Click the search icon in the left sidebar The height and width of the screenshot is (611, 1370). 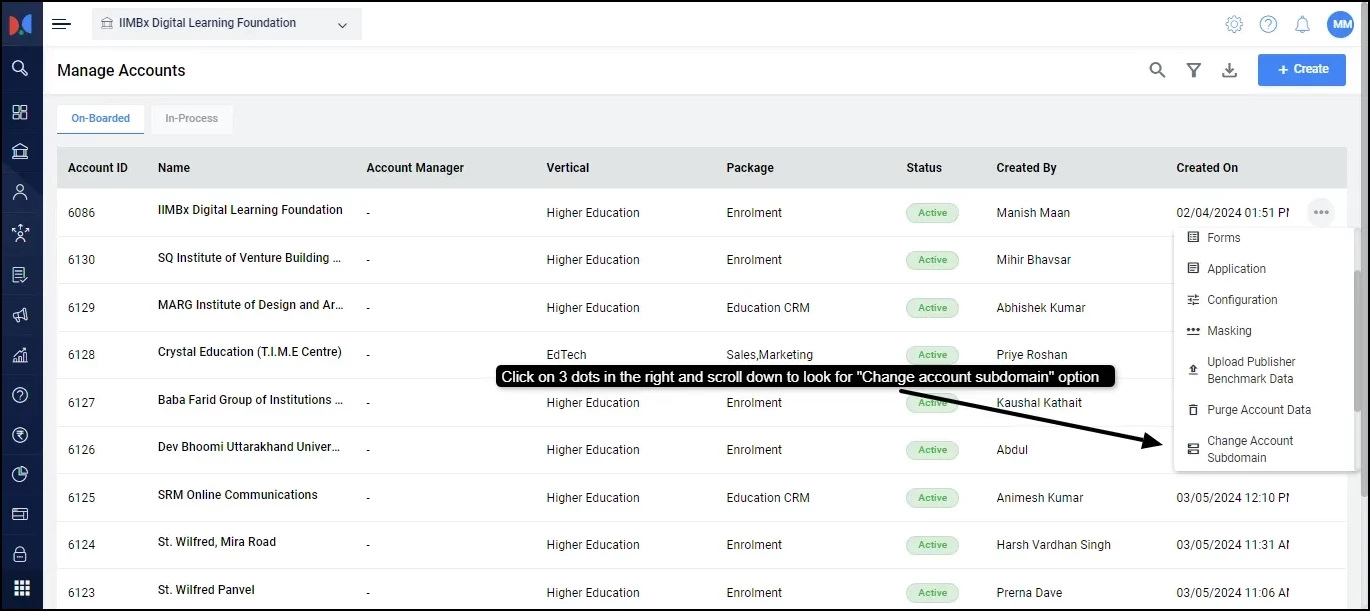point(20,69)
